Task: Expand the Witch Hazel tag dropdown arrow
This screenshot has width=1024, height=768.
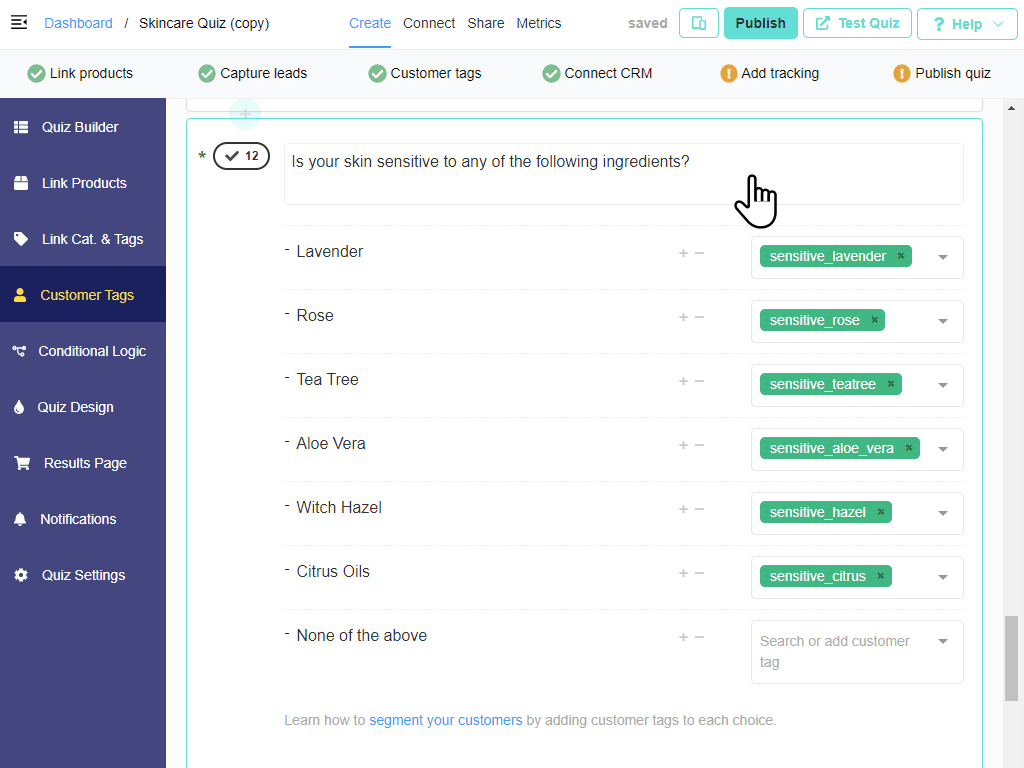Action: coord(943,513)
